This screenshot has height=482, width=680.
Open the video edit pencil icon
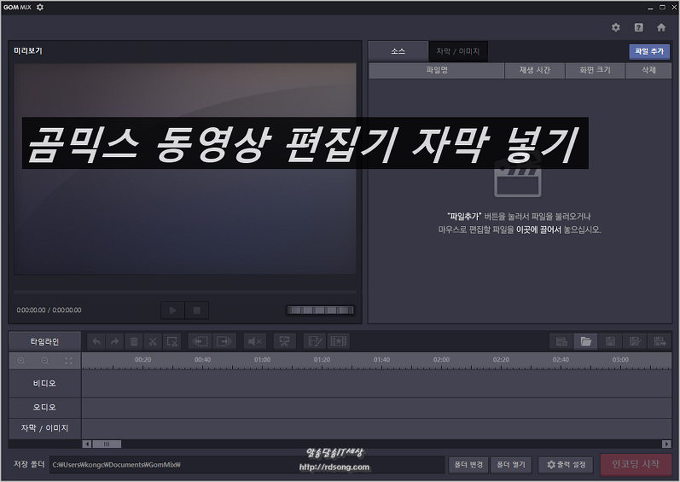(x=315, y=342)
